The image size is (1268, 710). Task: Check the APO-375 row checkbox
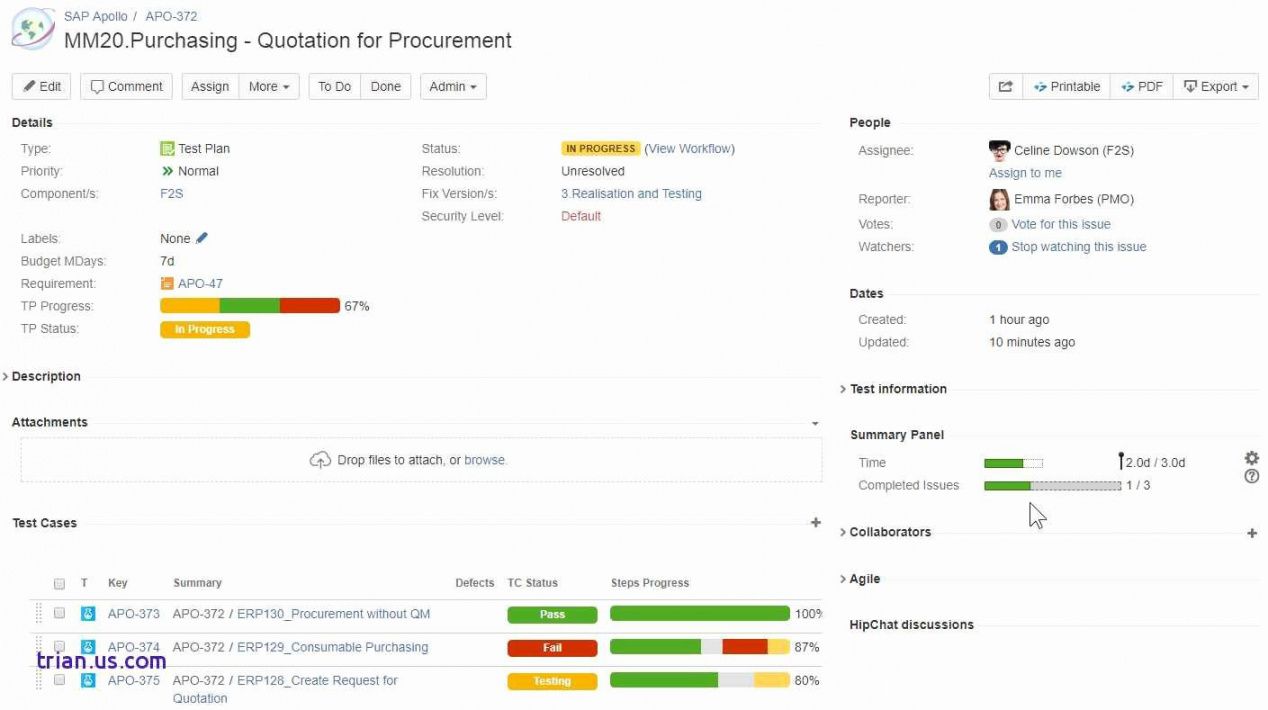tap(59, 679)
